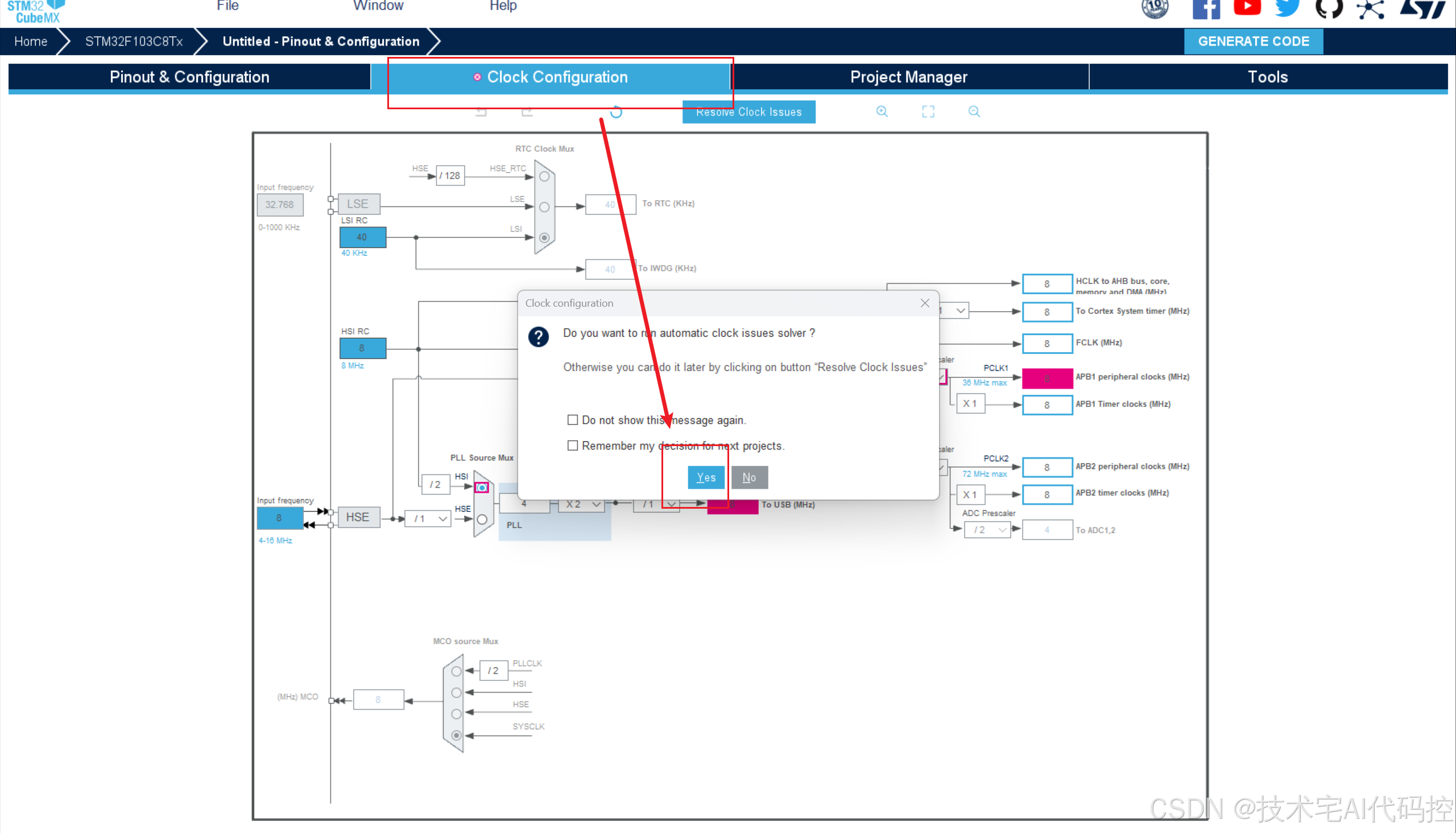This screenshot has width=1456, height=833.
Task: Click the ST logo icon
Action: coord(1423,9)
